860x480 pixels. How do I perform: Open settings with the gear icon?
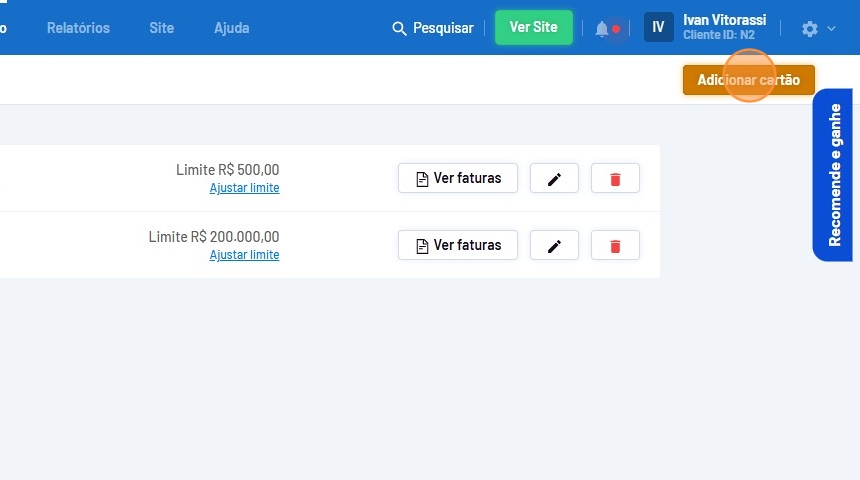point(810,29)
